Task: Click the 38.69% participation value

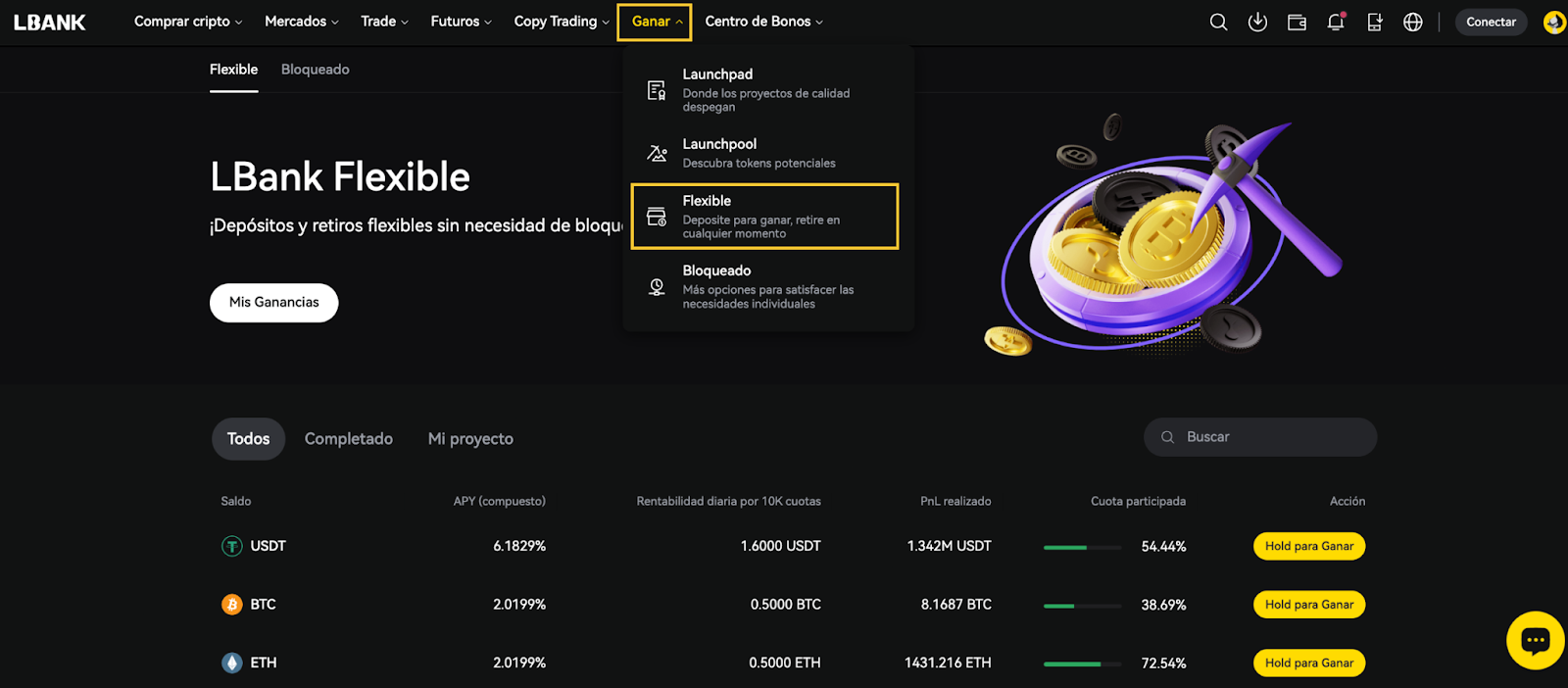Action: tap(1164, 605)
